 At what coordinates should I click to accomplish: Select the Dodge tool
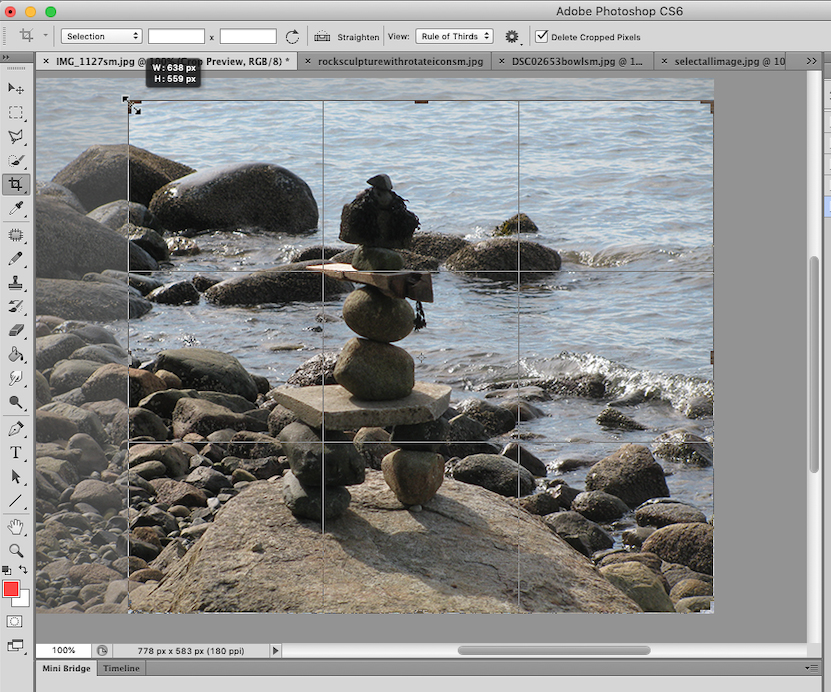click(15, 403)
